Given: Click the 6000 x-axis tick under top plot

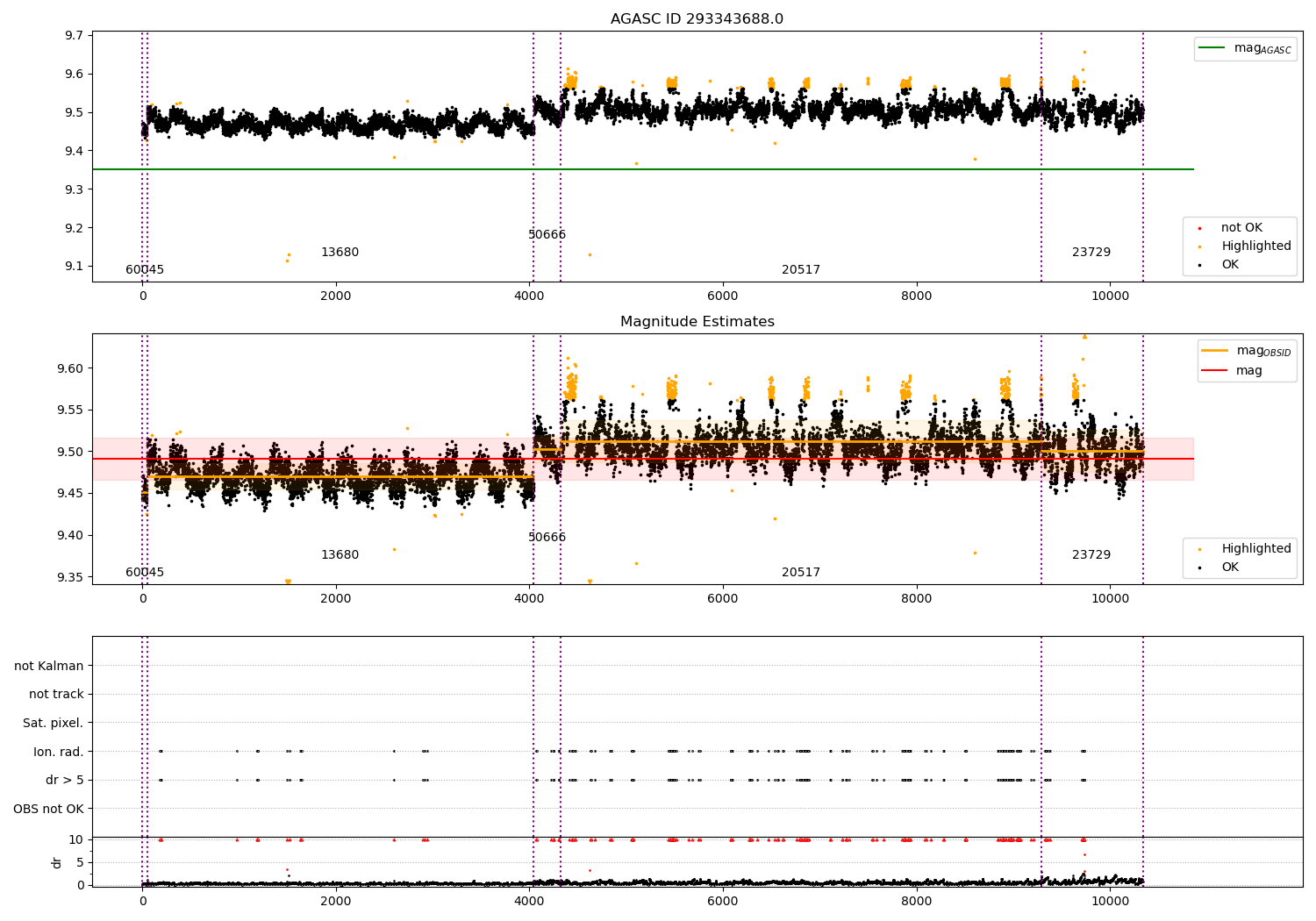Looking at the screenshot, I should tap(723, 296).
